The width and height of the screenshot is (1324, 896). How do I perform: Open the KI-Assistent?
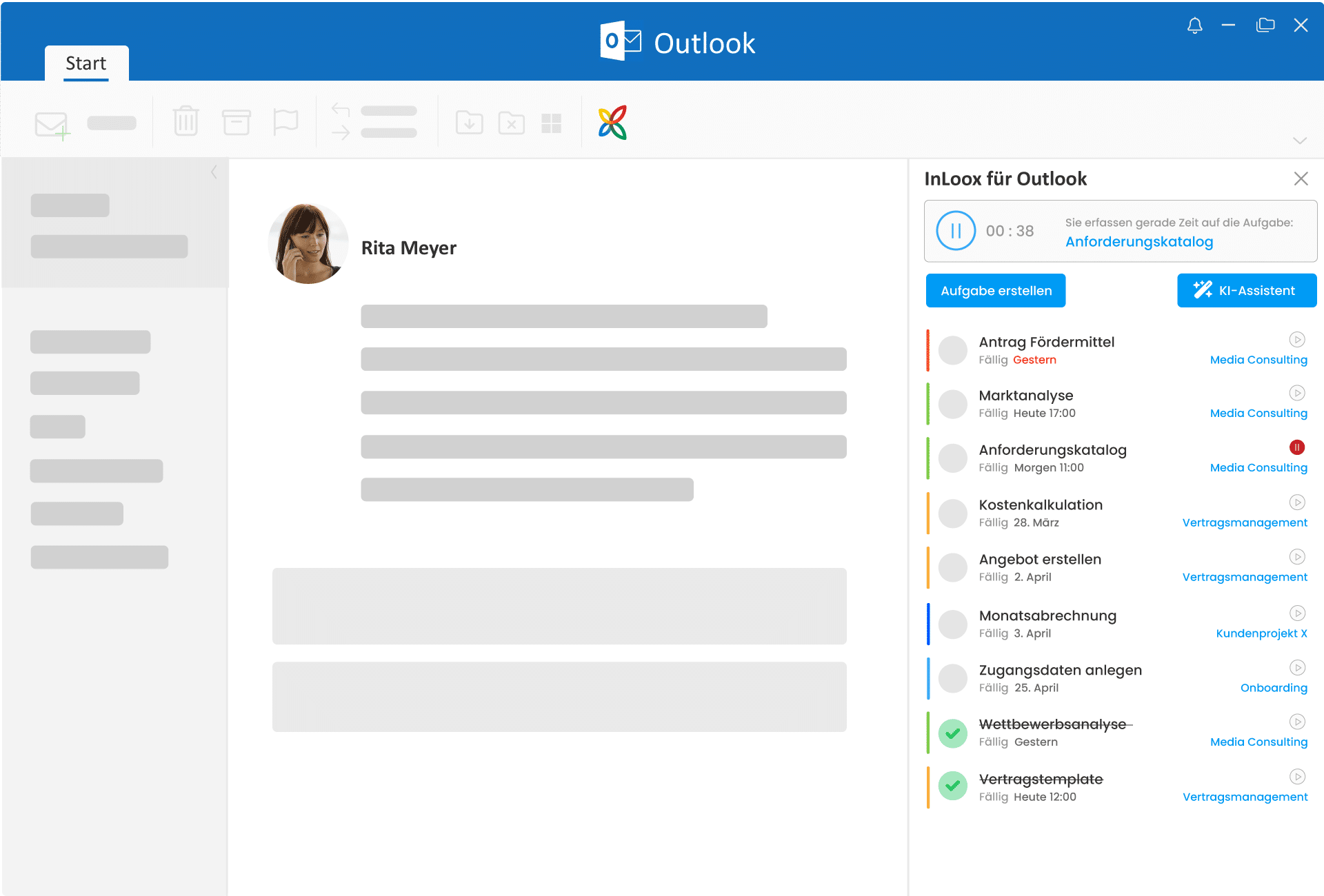point(1247,290)
